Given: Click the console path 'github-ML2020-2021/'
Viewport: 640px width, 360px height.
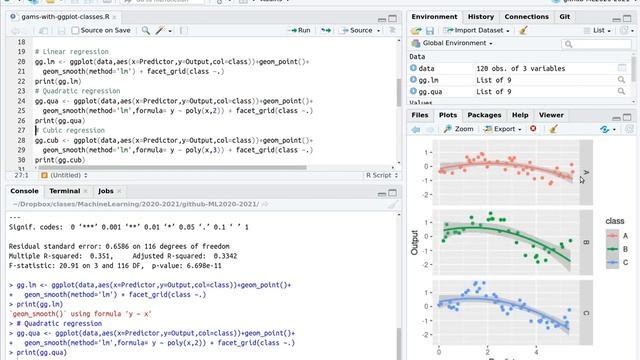Looking at the screenshot, I should (220, 204).
